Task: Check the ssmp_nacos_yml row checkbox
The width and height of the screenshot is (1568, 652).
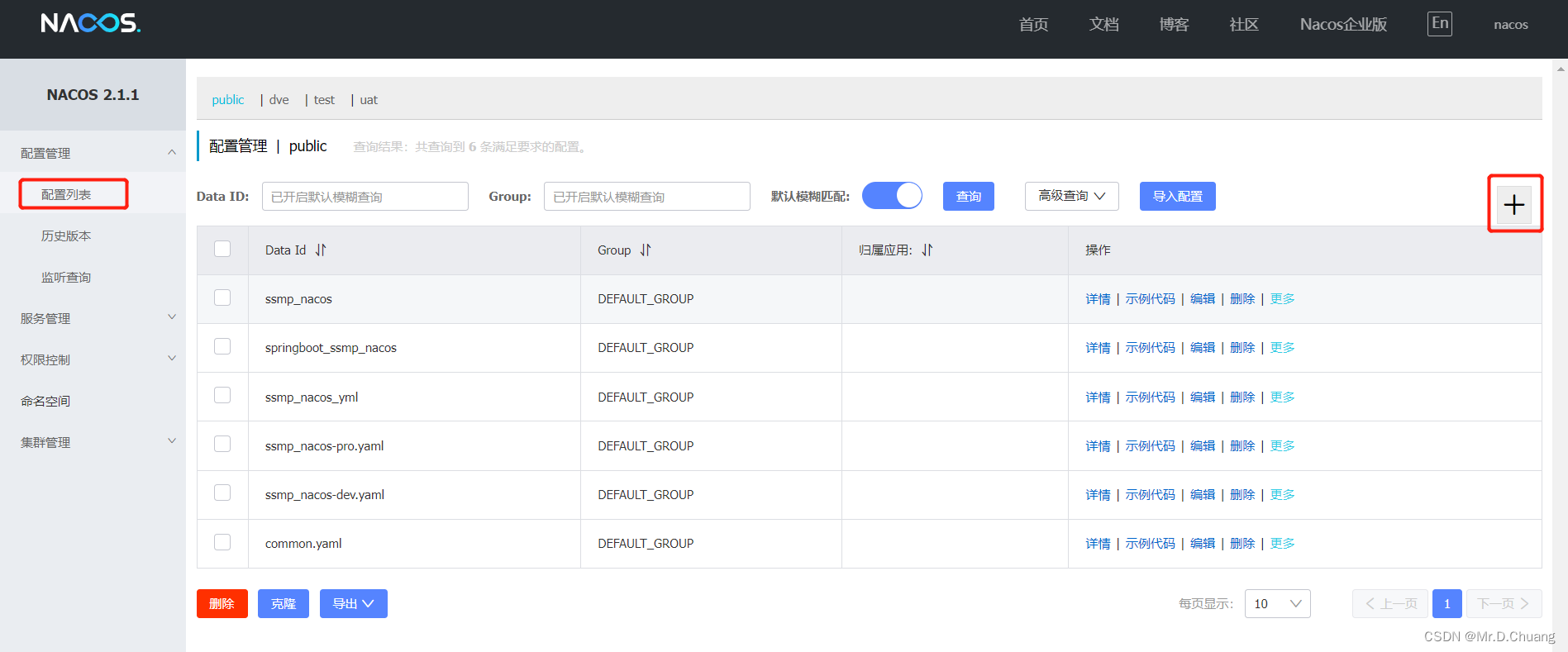Action: 222,395
